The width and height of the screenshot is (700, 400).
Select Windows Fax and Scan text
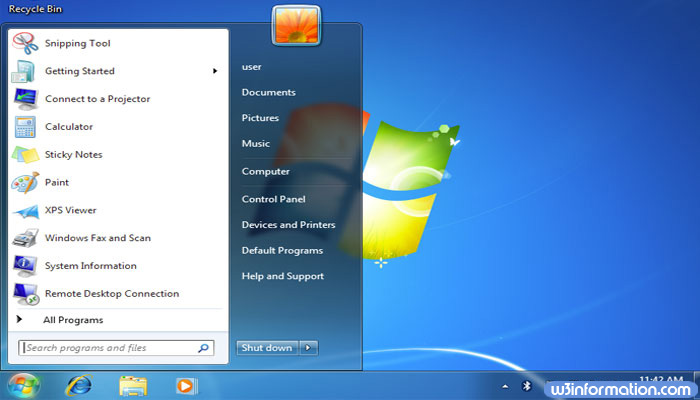pos(98,238)
